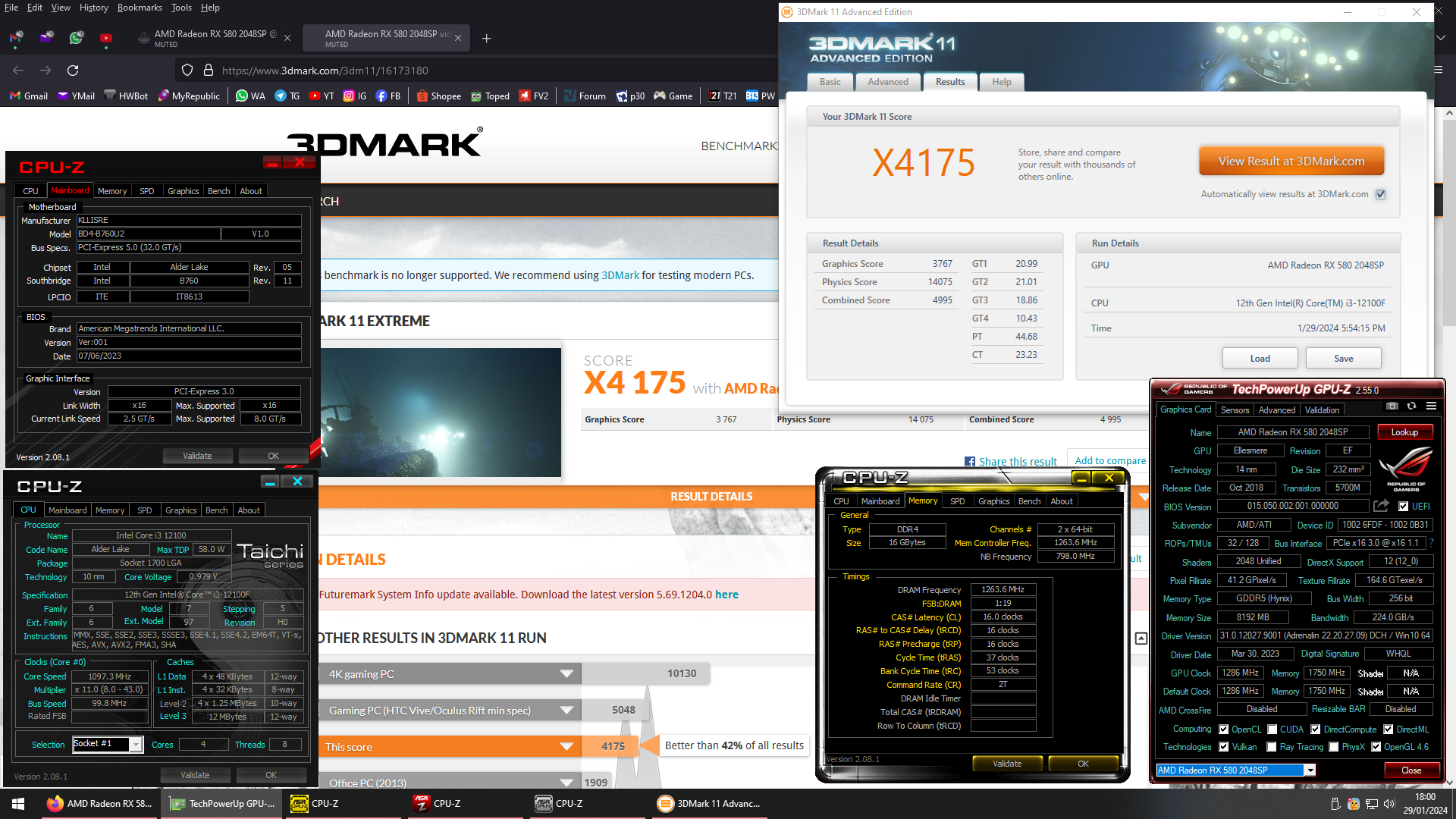Open a new browser tab
1456x819 pixels.
point(487,38)
